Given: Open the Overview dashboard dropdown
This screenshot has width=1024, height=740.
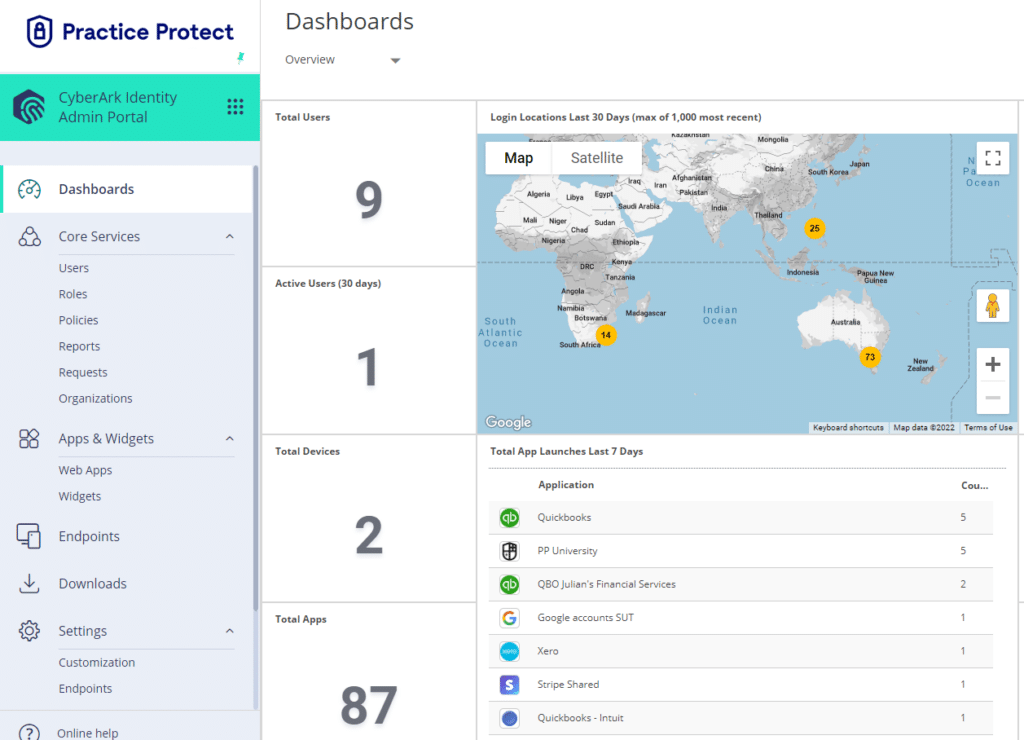Looking at the screenshot, I should pos(343,60).
